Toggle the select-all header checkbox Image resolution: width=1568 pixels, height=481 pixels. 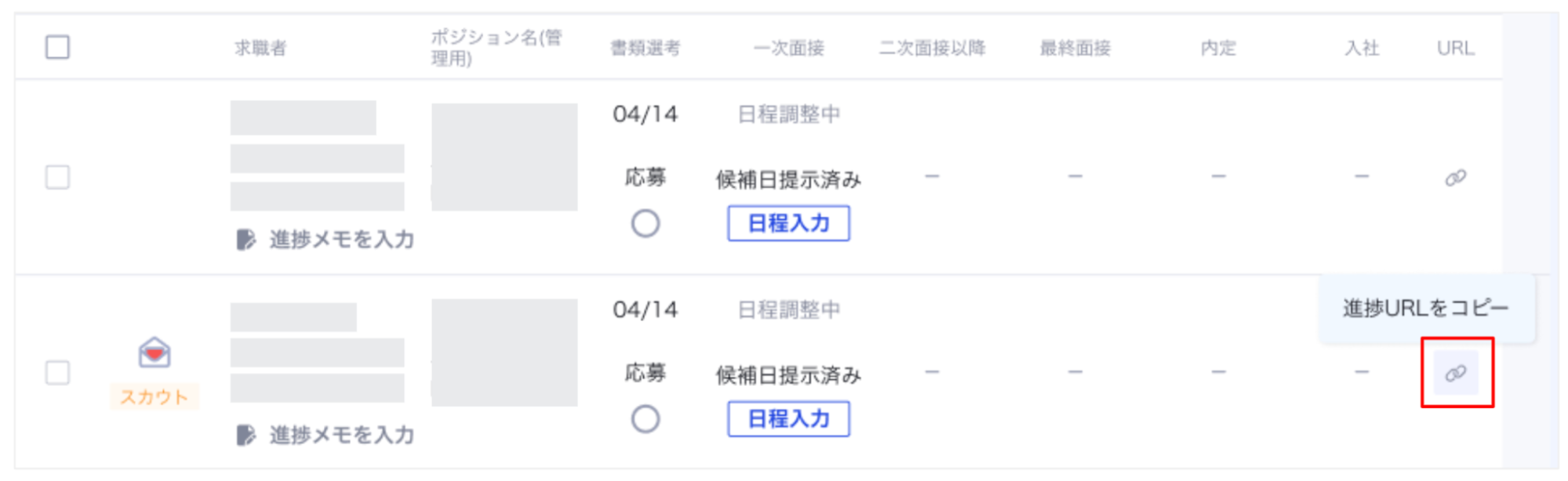click(57, 47)
